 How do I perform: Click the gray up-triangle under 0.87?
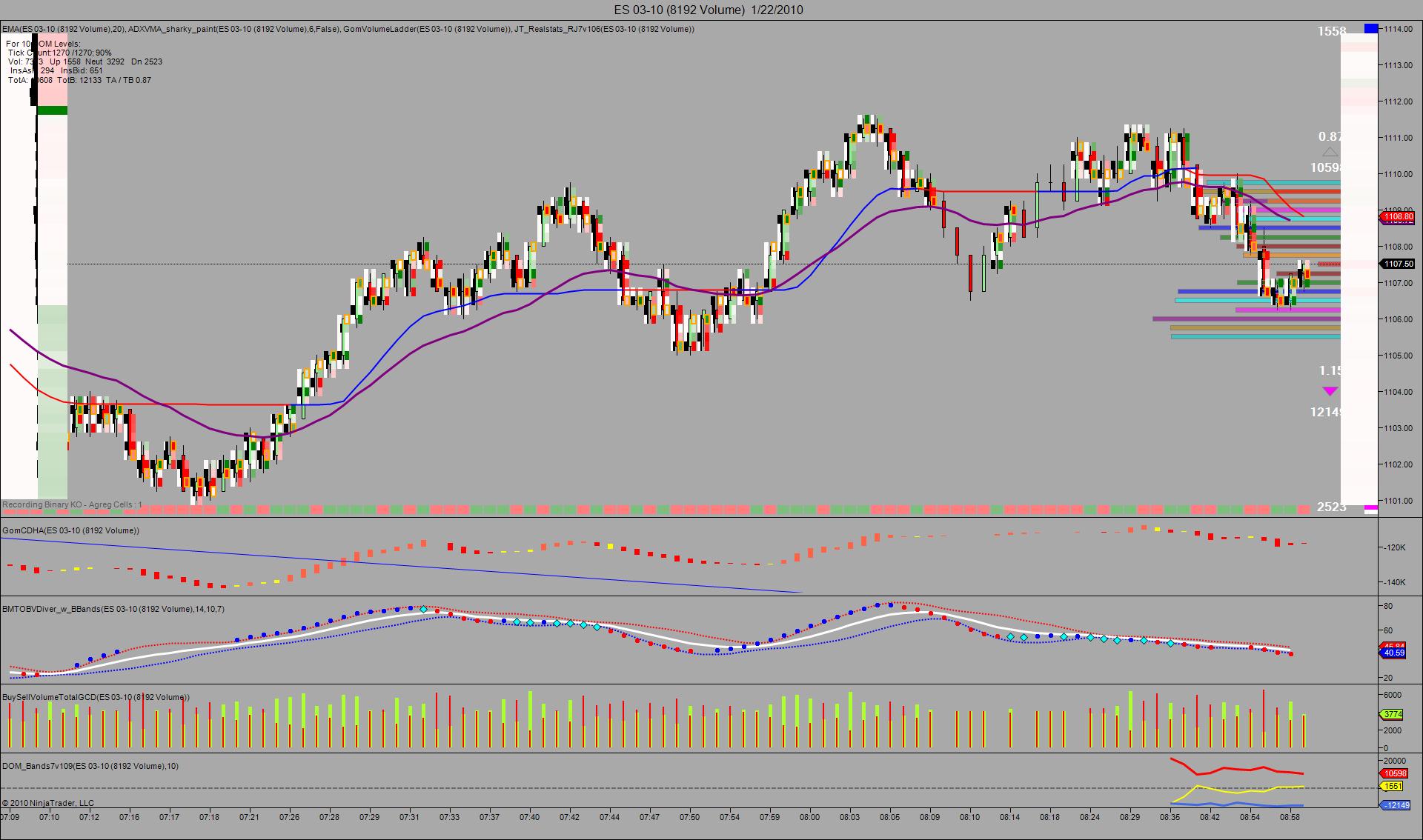click(x=1330, y=152)
